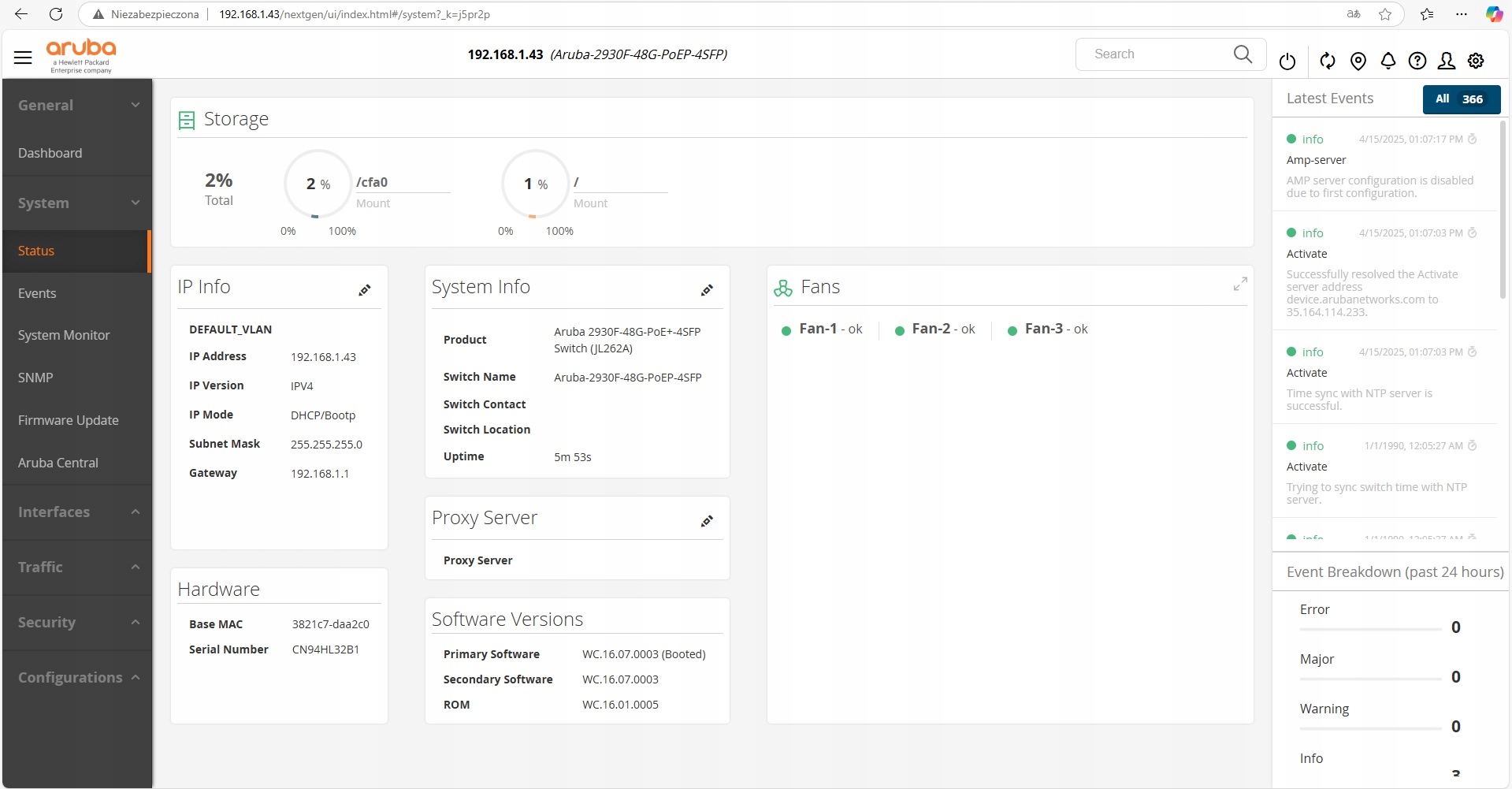Screen dimensions: 1512x789
Task: Click the refresh sync icon in header
Action: click(x=1328, y=61)
